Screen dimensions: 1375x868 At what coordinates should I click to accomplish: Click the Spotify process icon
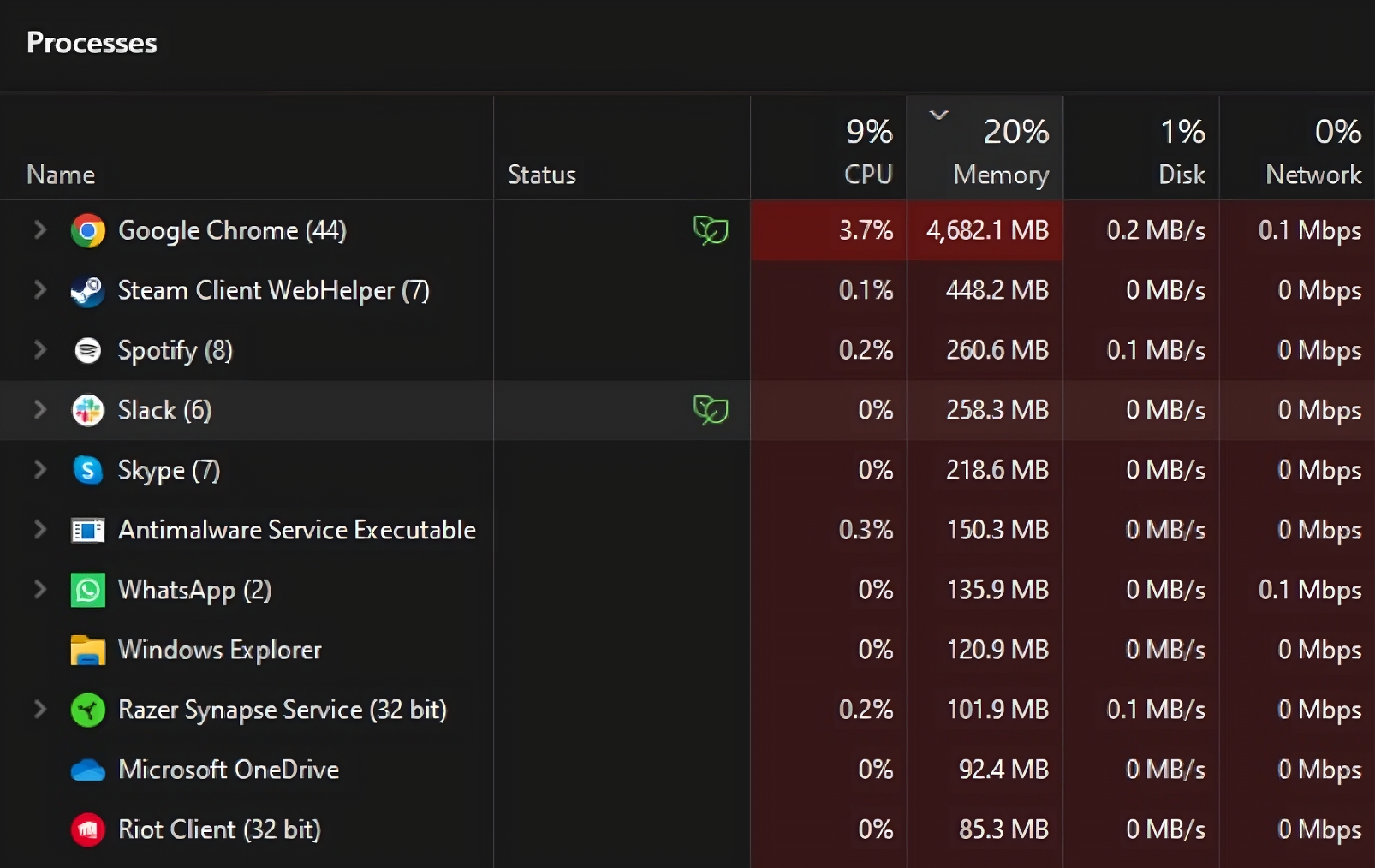(87, 350)
